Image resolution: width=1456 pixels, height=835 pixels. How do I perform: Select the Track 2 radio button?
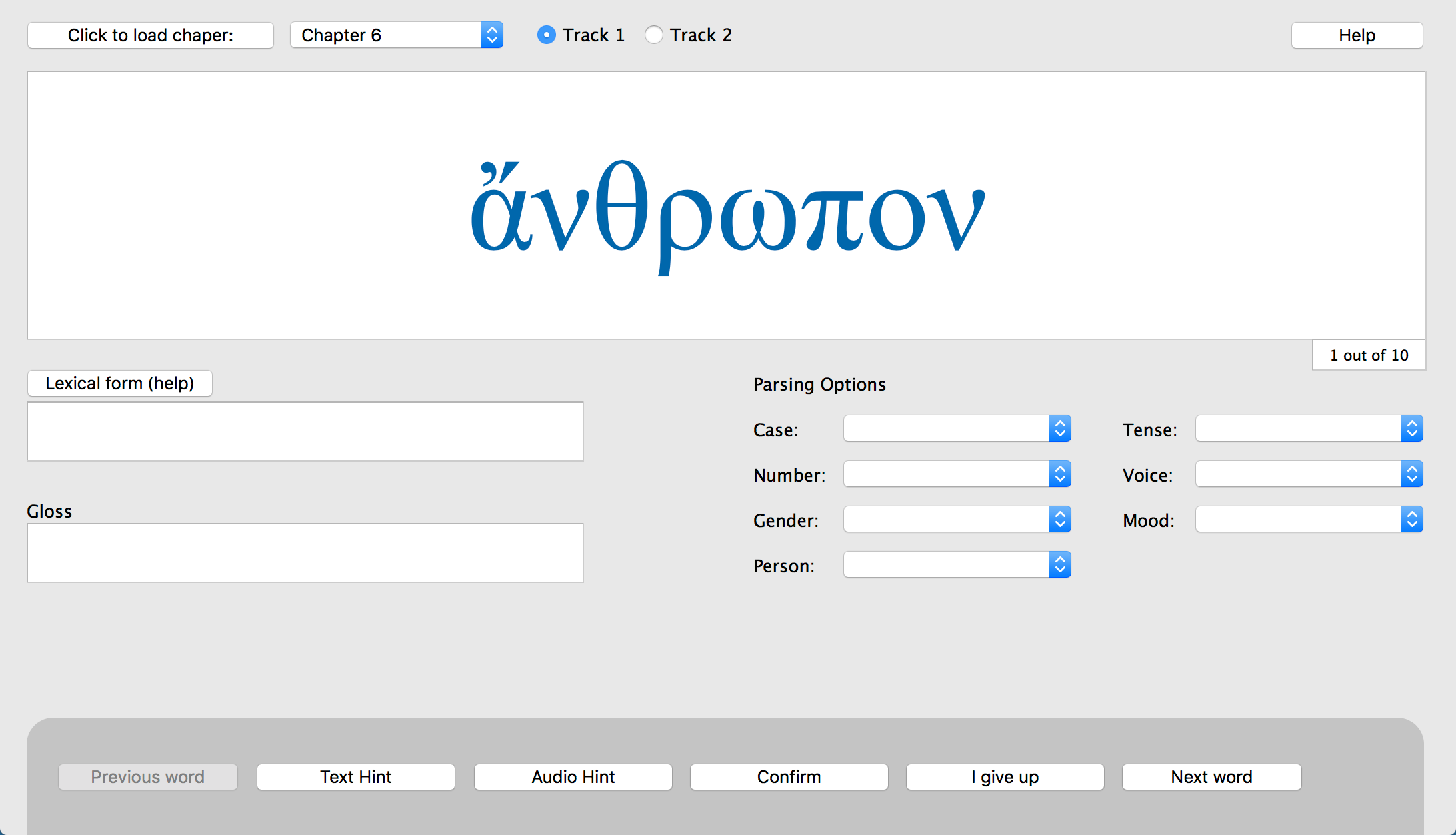click(654, 35)
